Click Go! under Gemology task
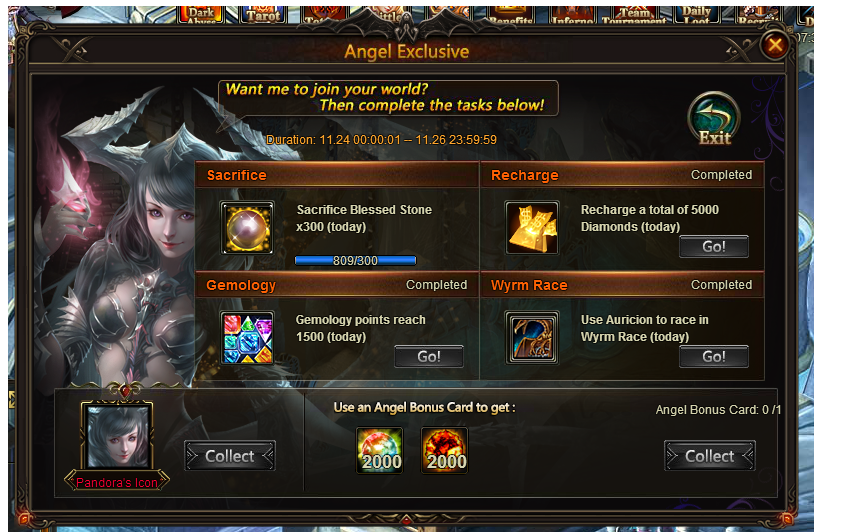 point(428,357)
